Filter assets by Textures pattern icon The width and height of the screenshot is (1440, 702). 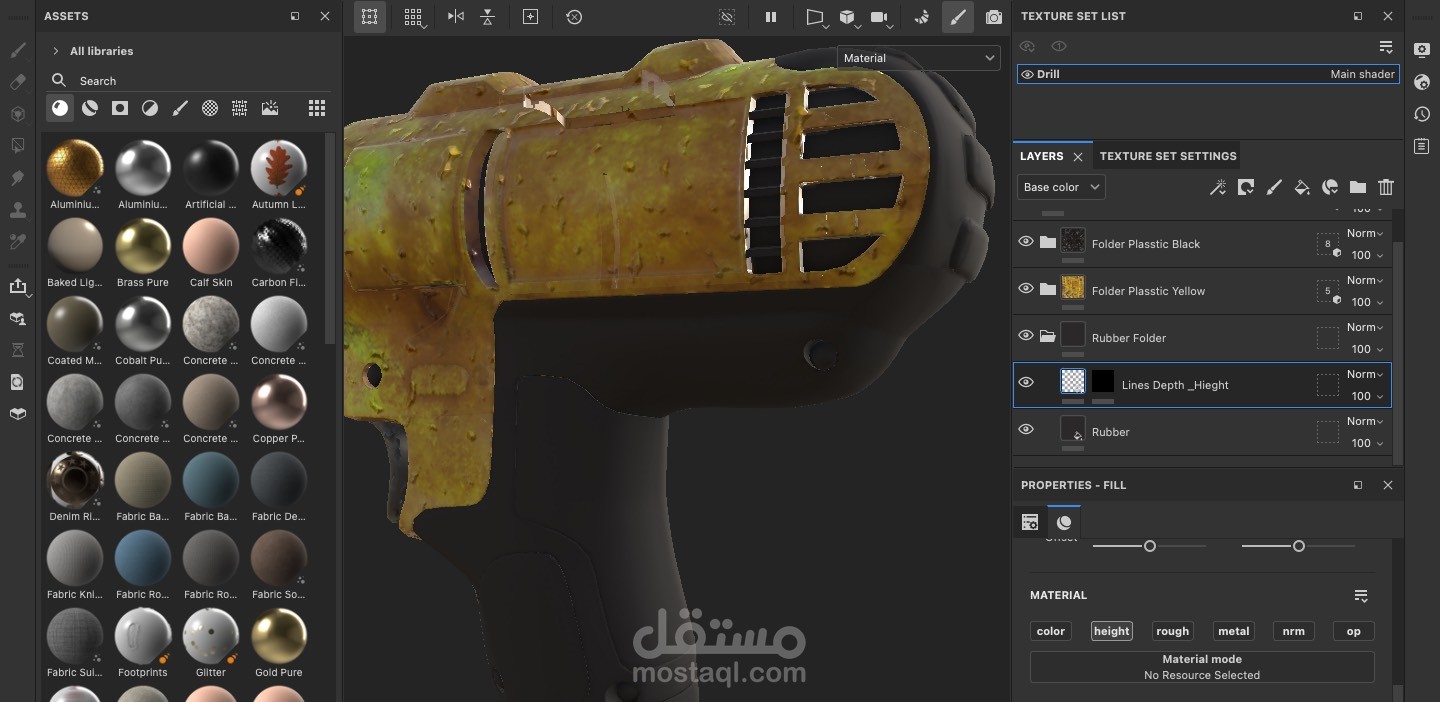pos(240,108)
